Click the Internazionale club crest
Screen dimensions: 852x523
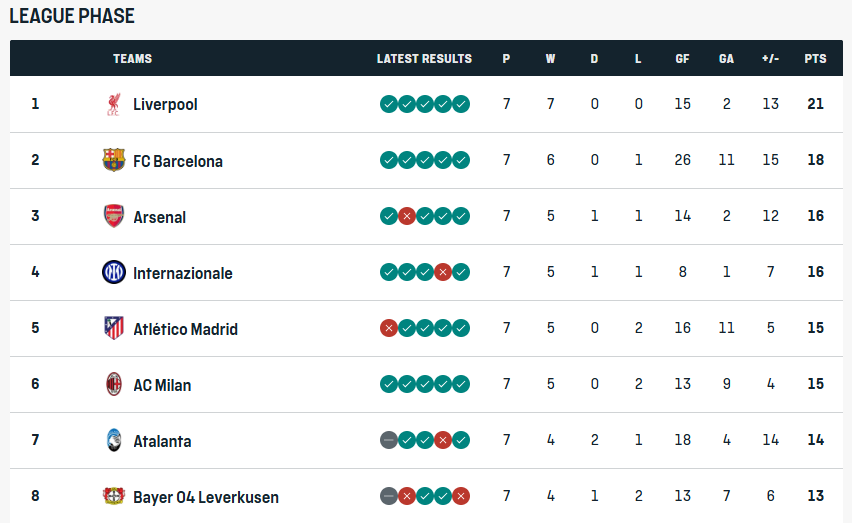[x=114, y=272]
